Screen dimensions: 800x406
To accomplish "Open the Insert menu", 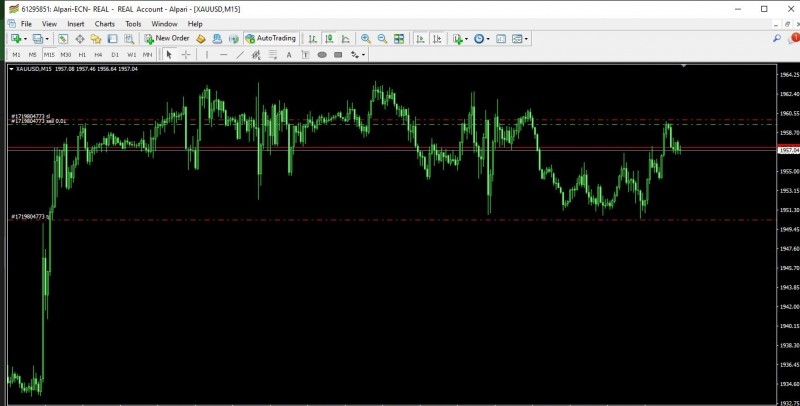I will pos(76,24).
